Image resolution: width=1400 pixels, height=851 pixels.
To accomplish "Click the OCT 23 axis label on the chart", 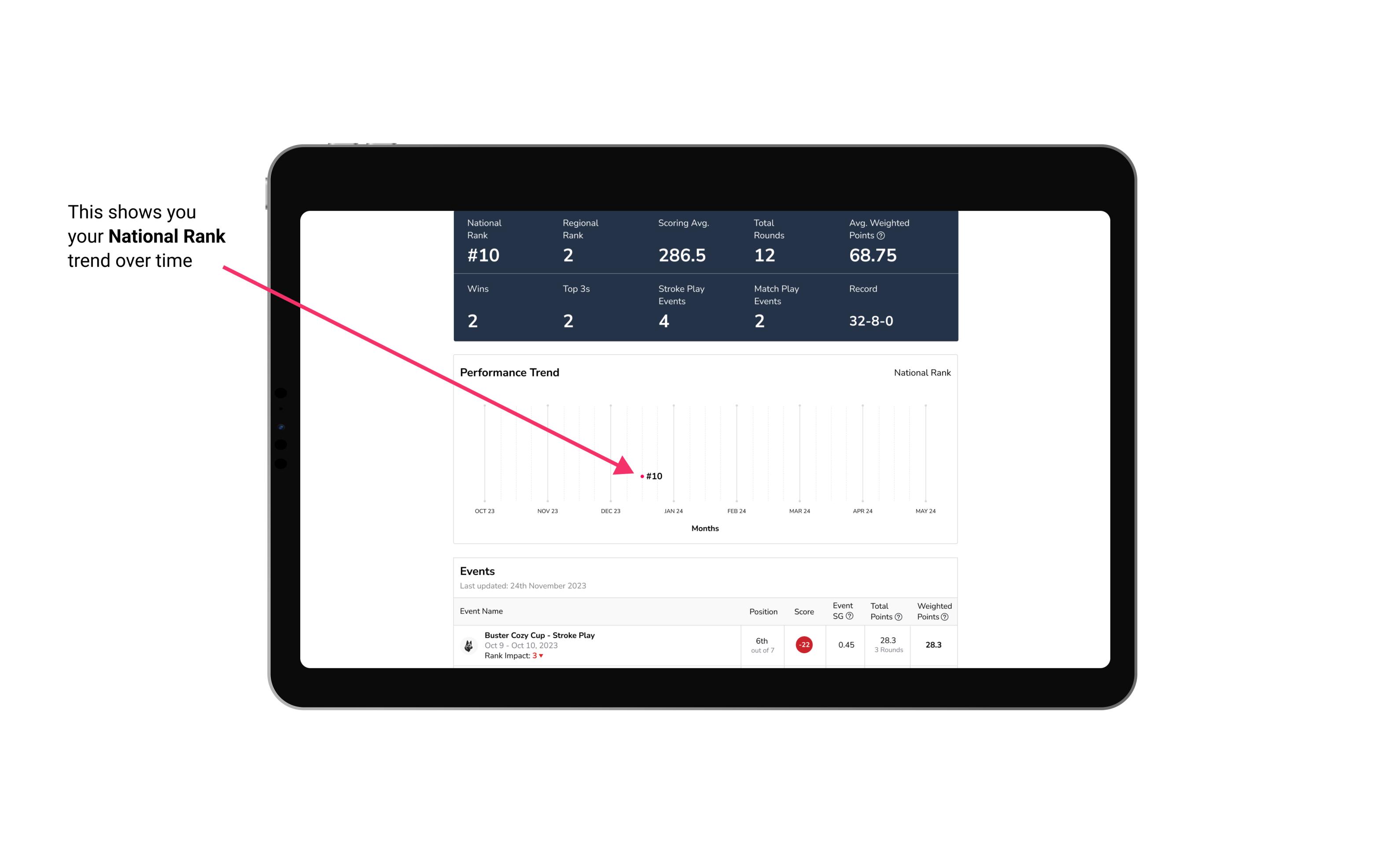I will point(484,512).
